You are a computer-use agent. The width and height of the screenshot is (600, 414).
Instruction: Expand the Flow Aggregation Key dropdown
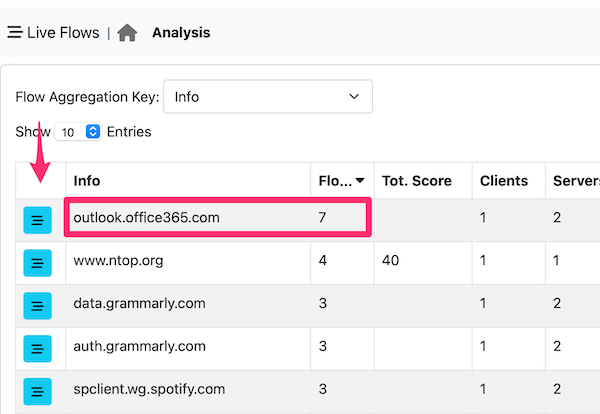pyautogui.click(x=267, y=96)
